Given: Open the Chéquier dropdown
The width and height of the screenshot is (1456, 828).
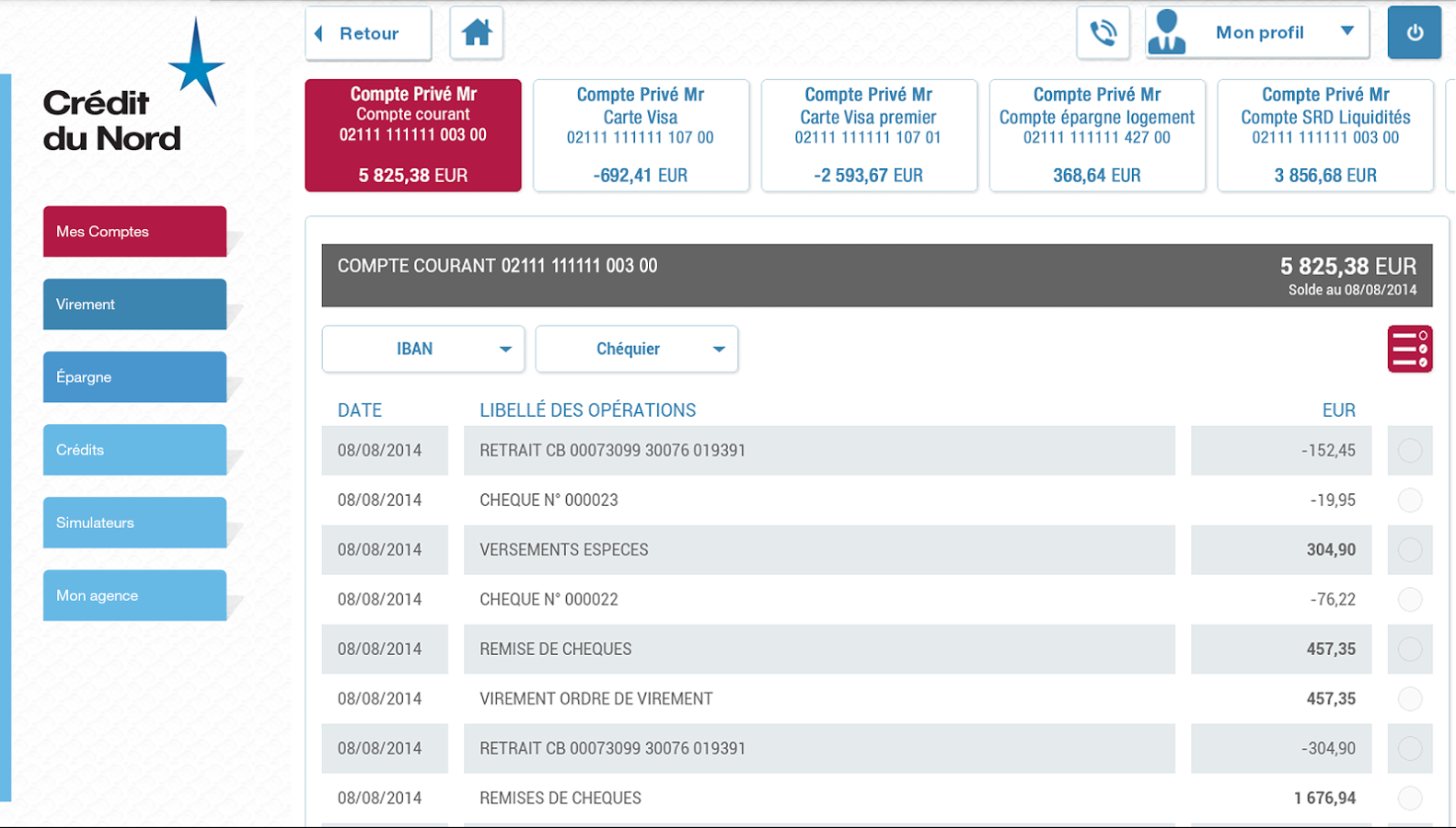Looking at the screenshot, I should 637,349.
